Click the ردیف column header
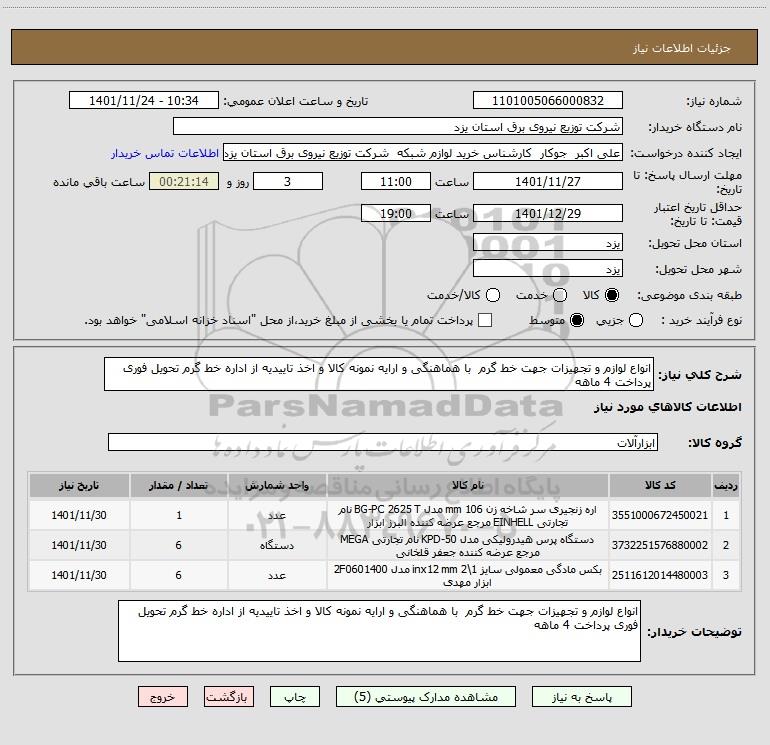 pyautogui.click(x=726, y=486)
